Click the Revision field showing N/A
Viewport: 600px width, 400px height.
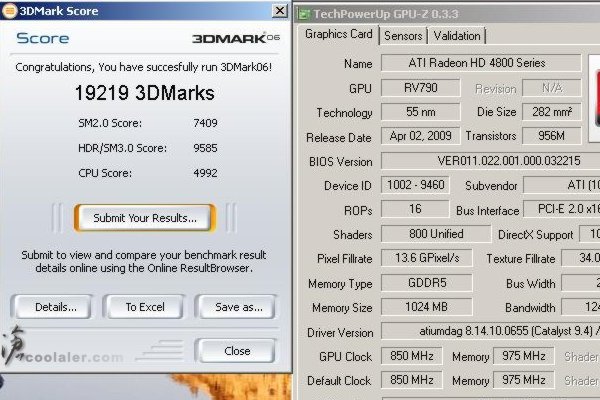pyautogui.click(x=552, y=88)
